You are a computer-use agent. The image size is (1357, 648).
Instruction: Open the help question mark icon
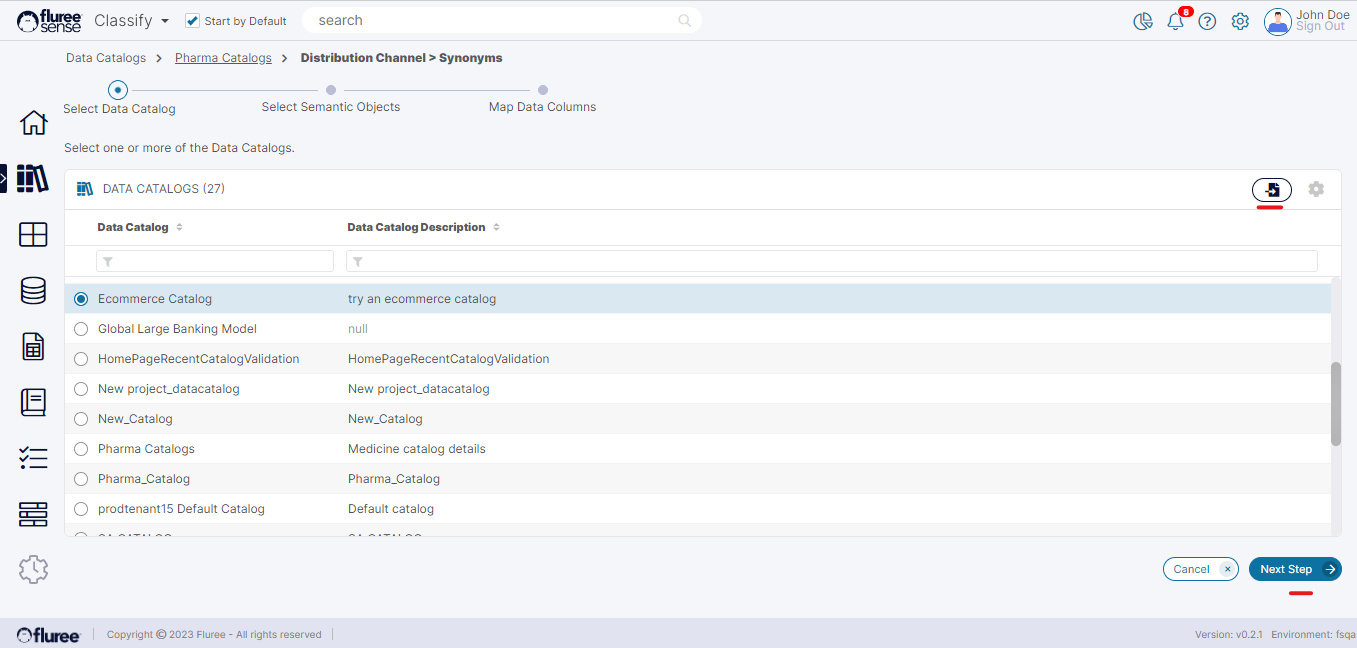[1207, 21]
